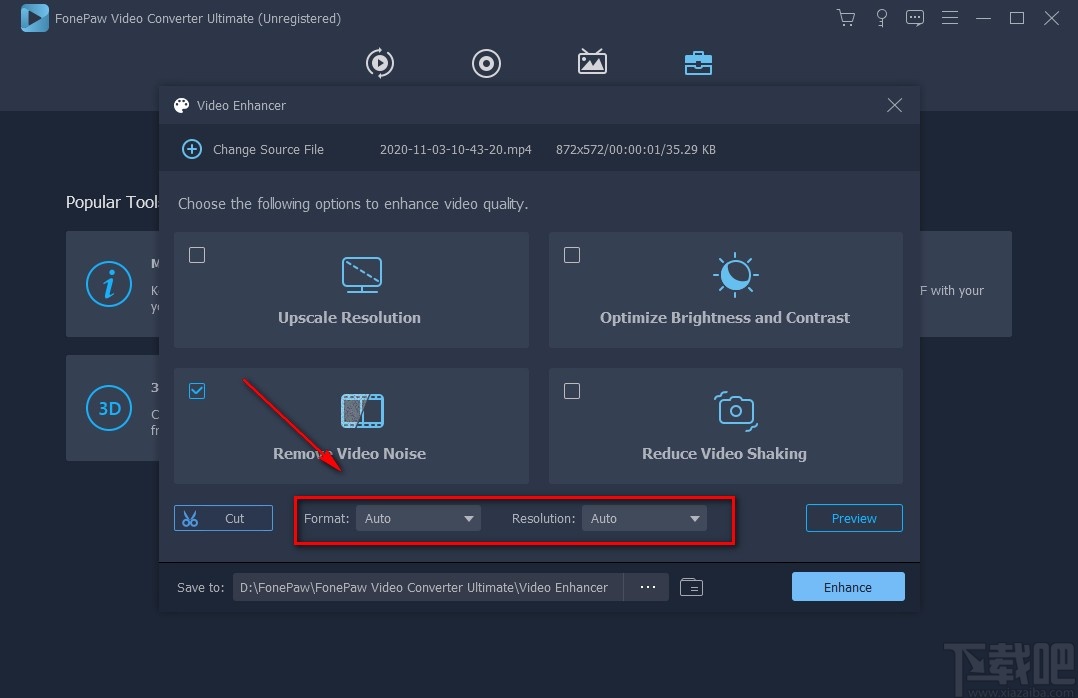Open the hamburger menu icon
The width and height of the screenshot is (1078, 698).
pyautogui.click(x=949, y=18)
